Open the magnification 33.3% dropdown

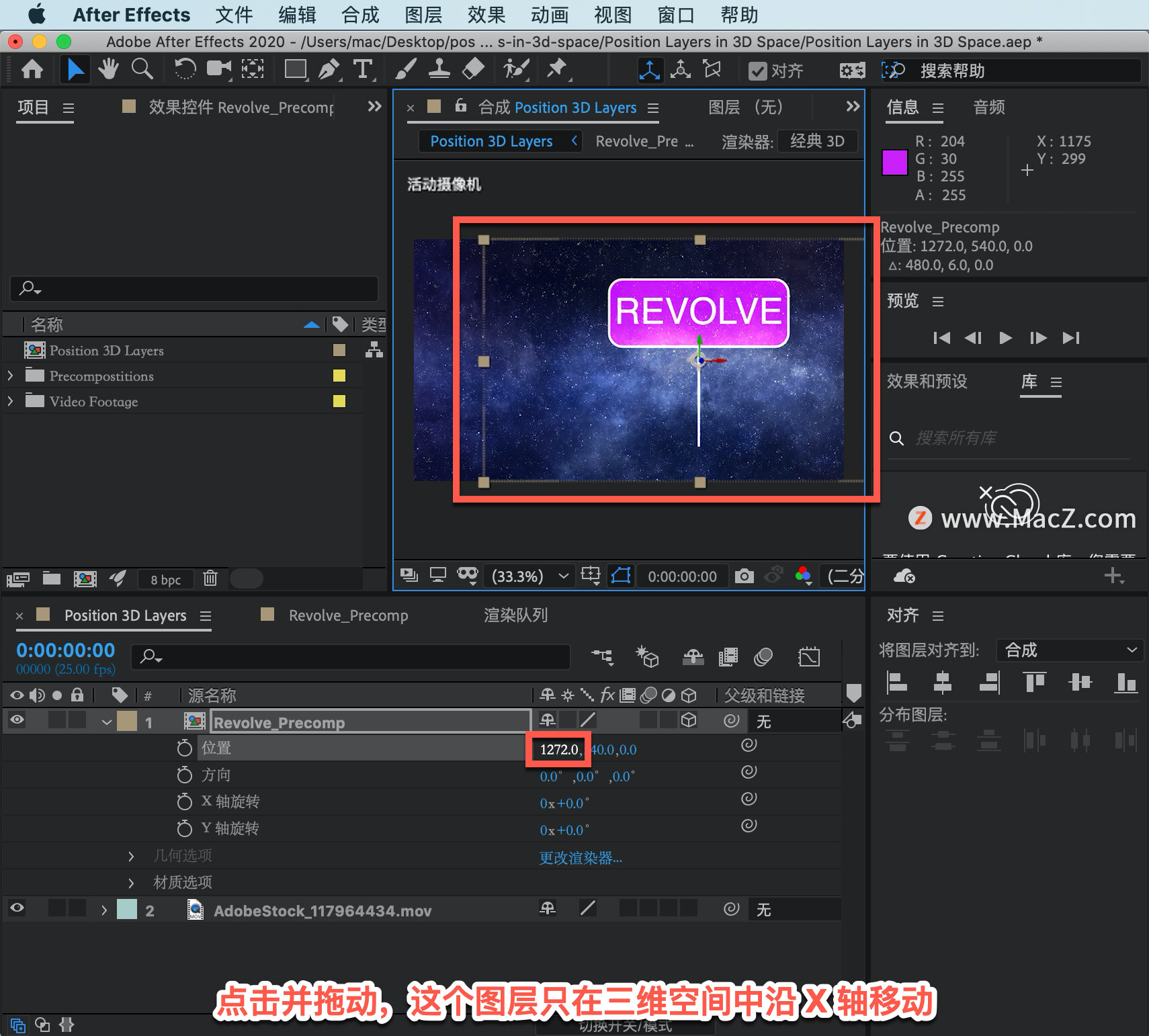[531, 576]
